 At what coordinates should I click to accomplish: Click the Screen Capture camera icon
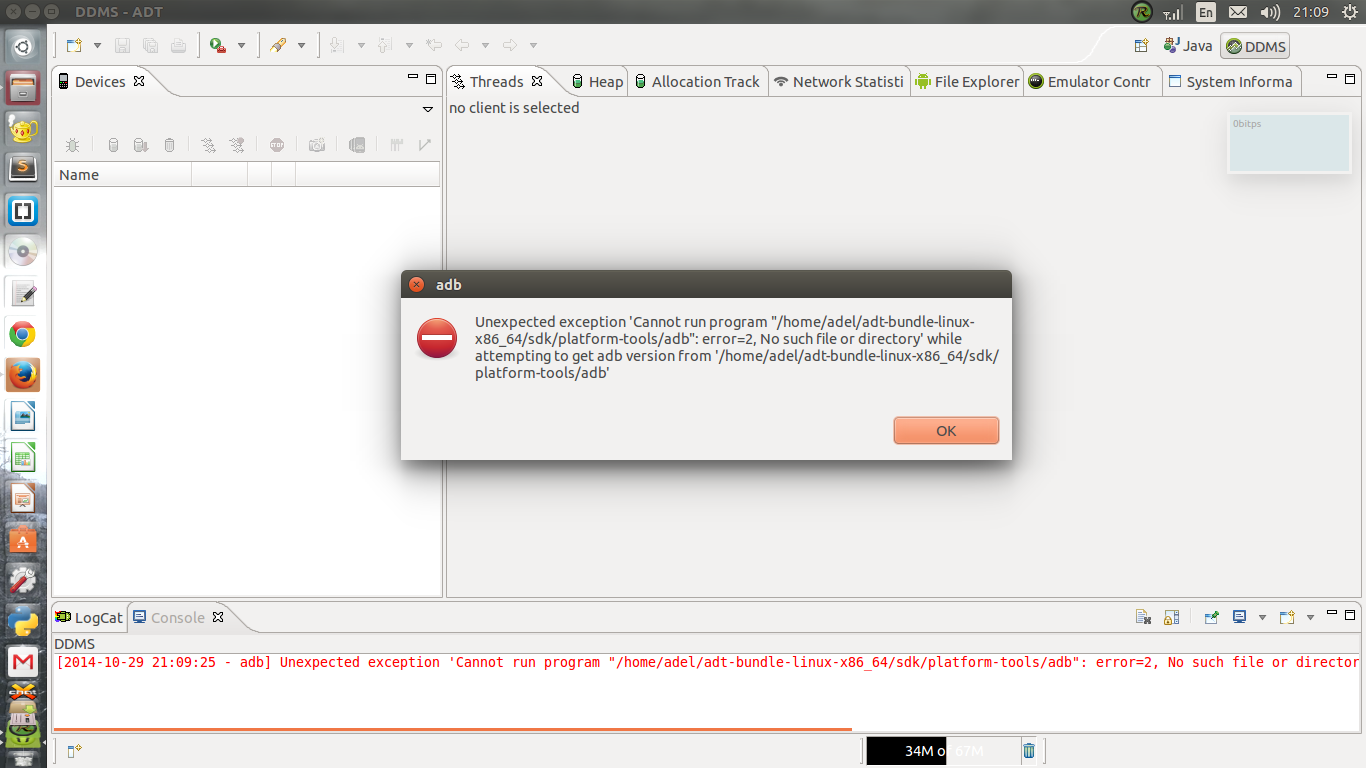coord(317,145)
